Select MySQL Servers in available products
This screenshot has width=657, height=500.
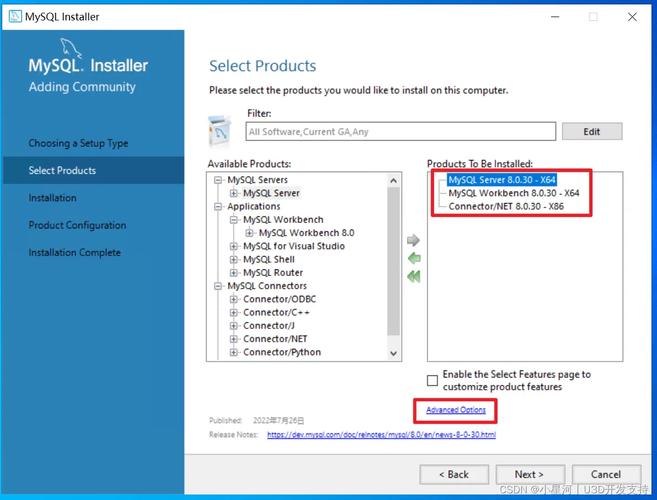[x=257, y=180]
